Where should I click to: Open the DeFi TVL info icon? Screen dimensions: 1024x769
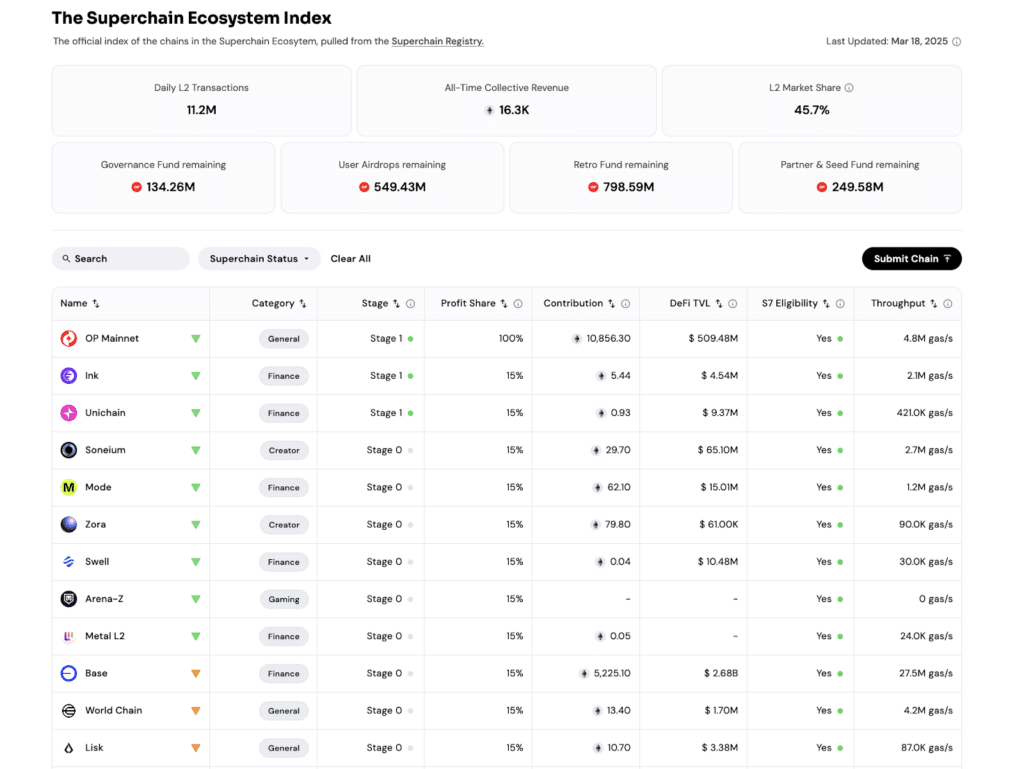click(x=733, y=304)
